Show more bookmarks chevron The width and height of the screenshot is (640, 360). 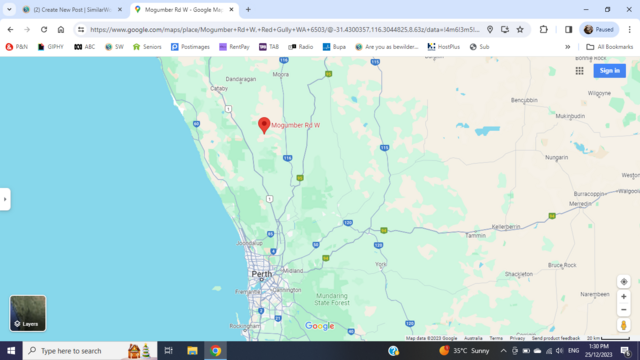[567, 47]
